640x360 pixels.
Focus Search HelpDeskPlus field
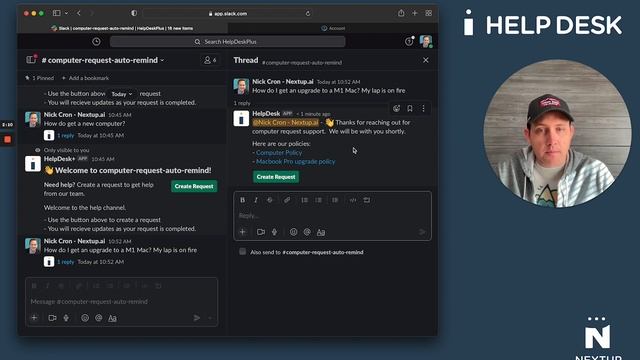tap(227, 42)
